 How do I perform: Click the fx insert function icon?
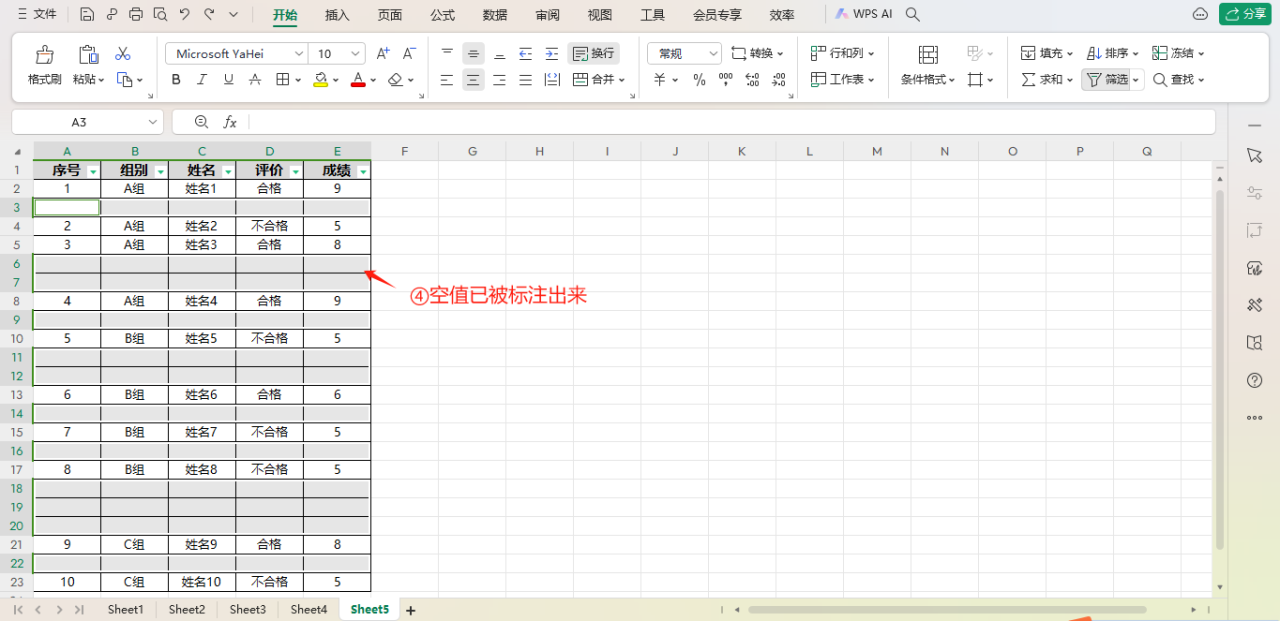pyautogui.click(x=230, y=122)
